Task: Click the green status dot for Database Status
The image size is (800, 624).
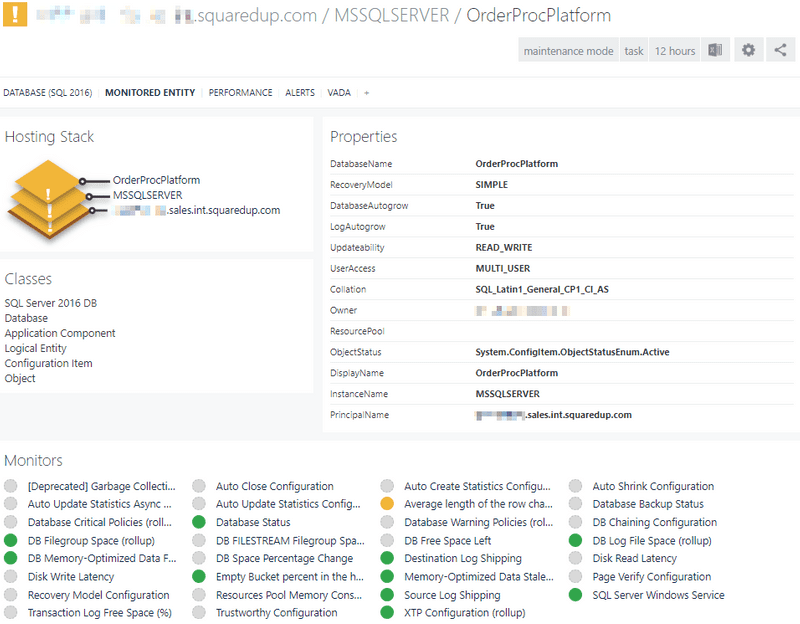Action: click(x=199, y=522)
